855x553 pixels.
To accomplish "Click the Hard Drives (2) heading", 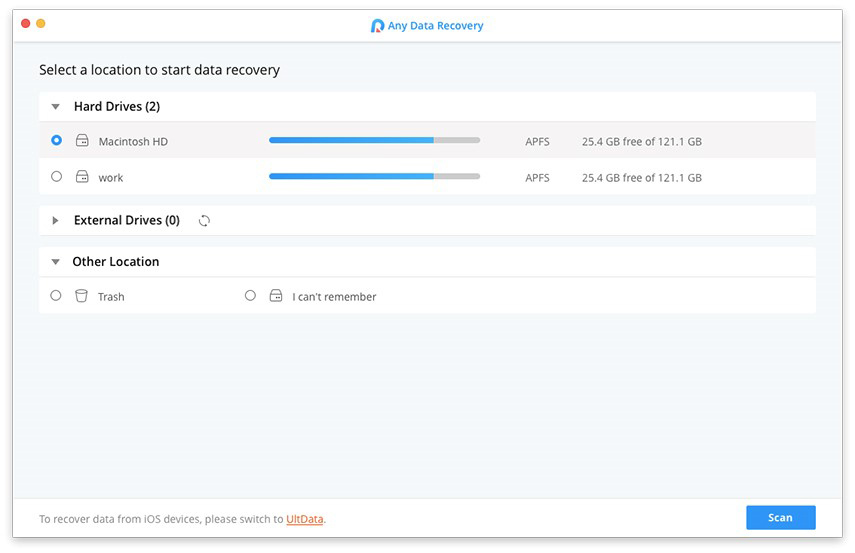I will point(117,106).
